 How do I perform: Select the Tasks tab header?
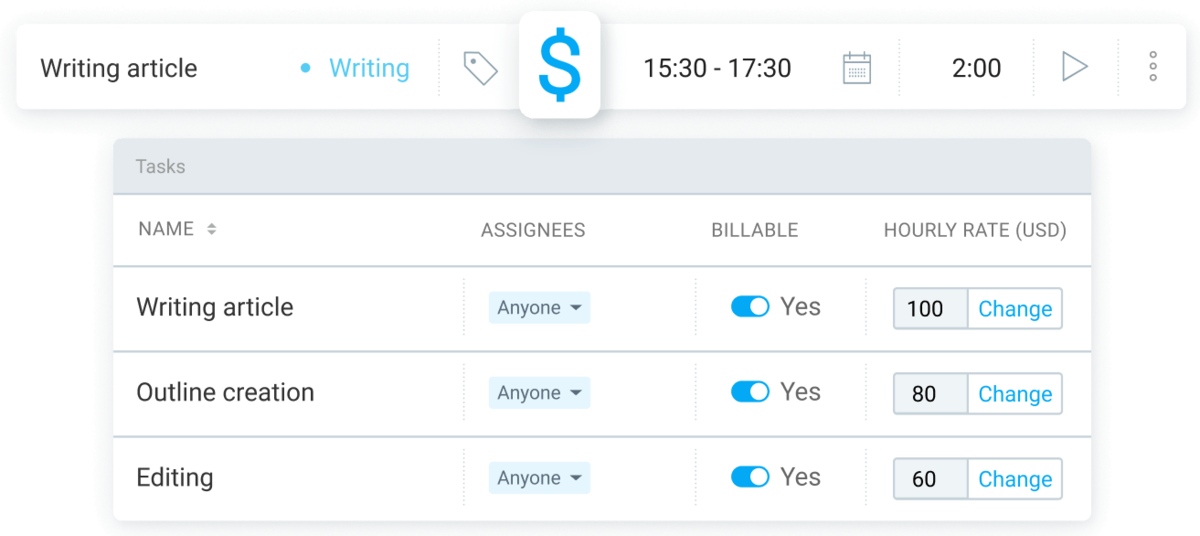161,166
